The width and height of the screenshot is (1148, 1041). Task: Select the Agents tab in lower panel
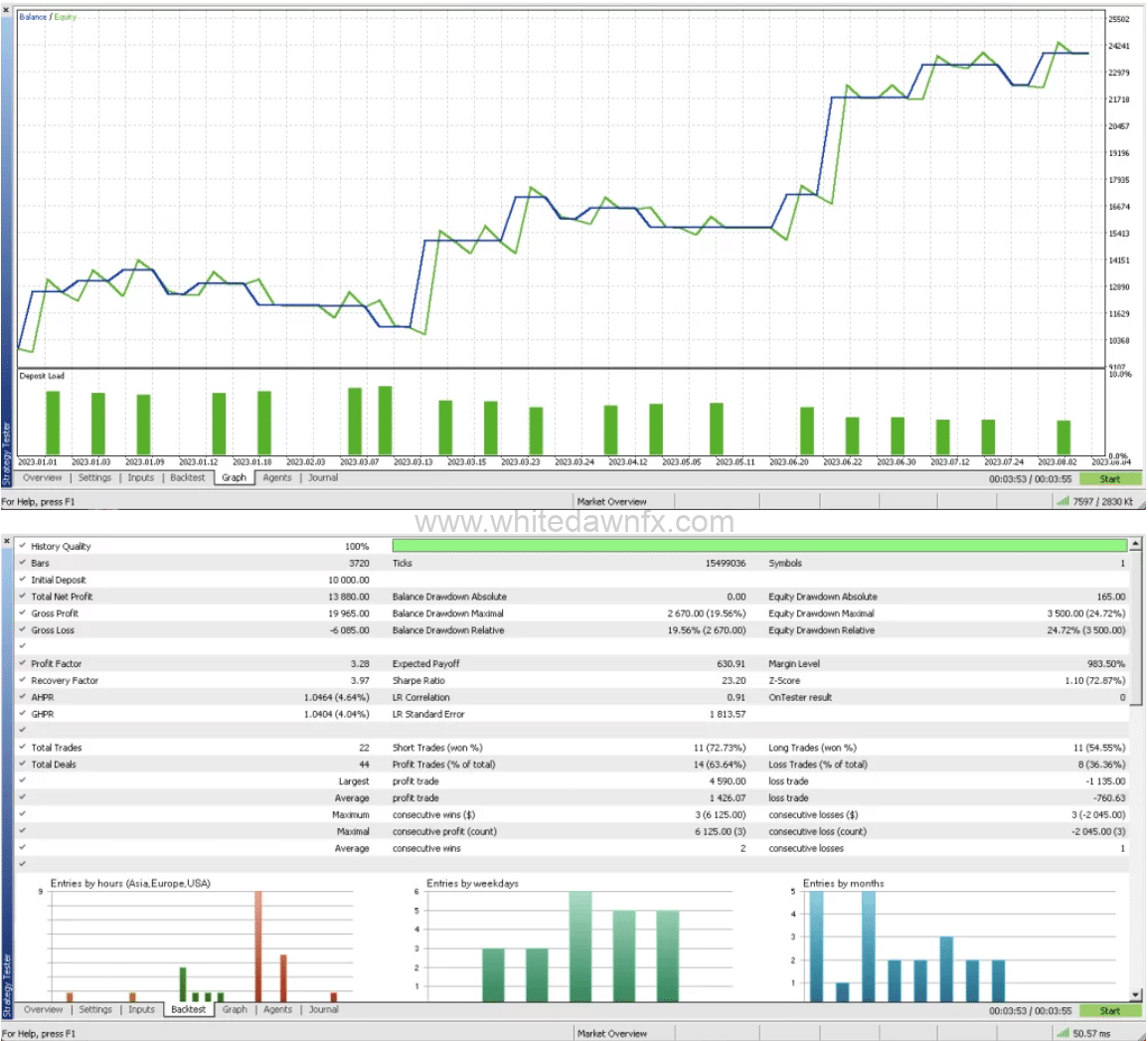pos(277,1010)
